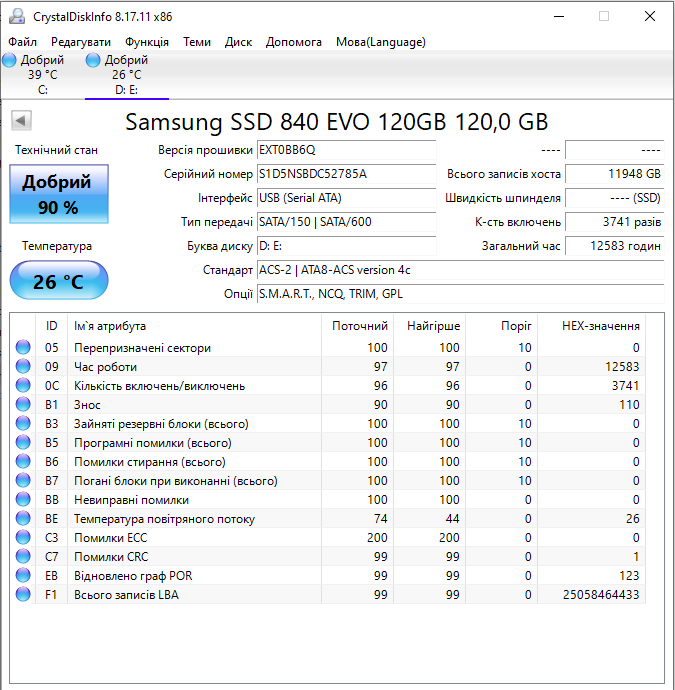The image size is (675, 690).
Task: Click status orb for attribute BE Температура
Action: tap(23, 518)
